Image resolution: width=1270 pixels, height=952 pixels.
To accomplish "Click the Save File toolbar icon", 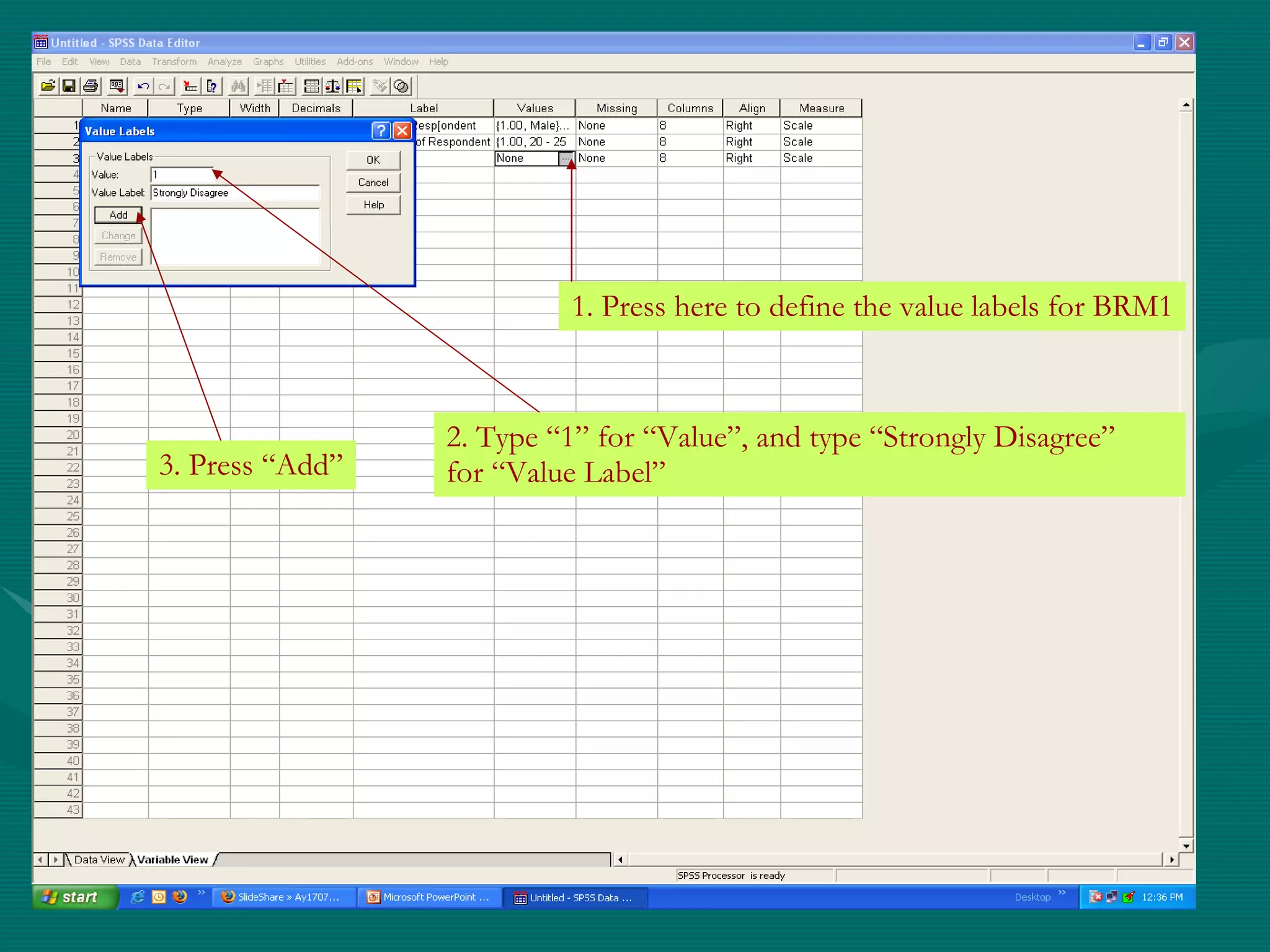I will tap(69, 86).
